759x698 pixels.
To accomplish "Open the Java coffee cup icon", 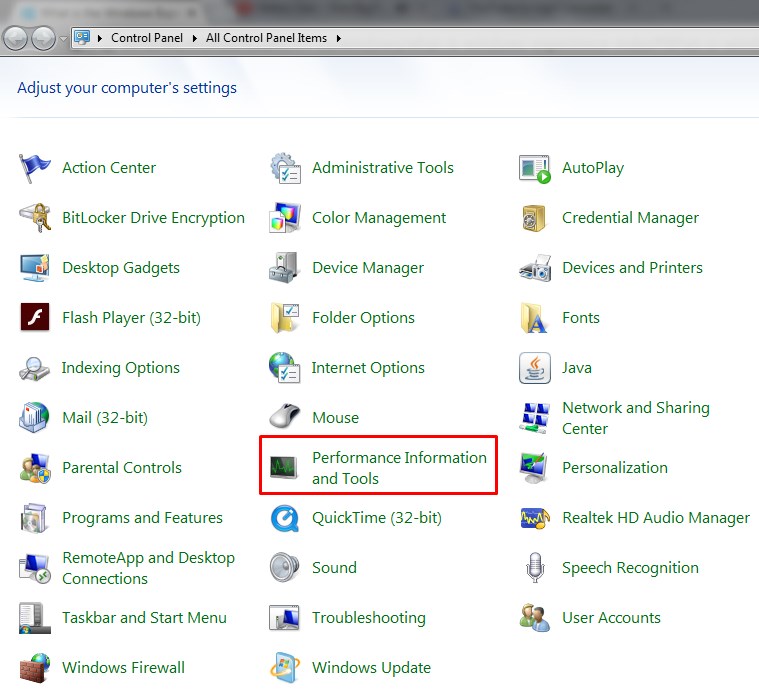I will (x=534, y=368).
